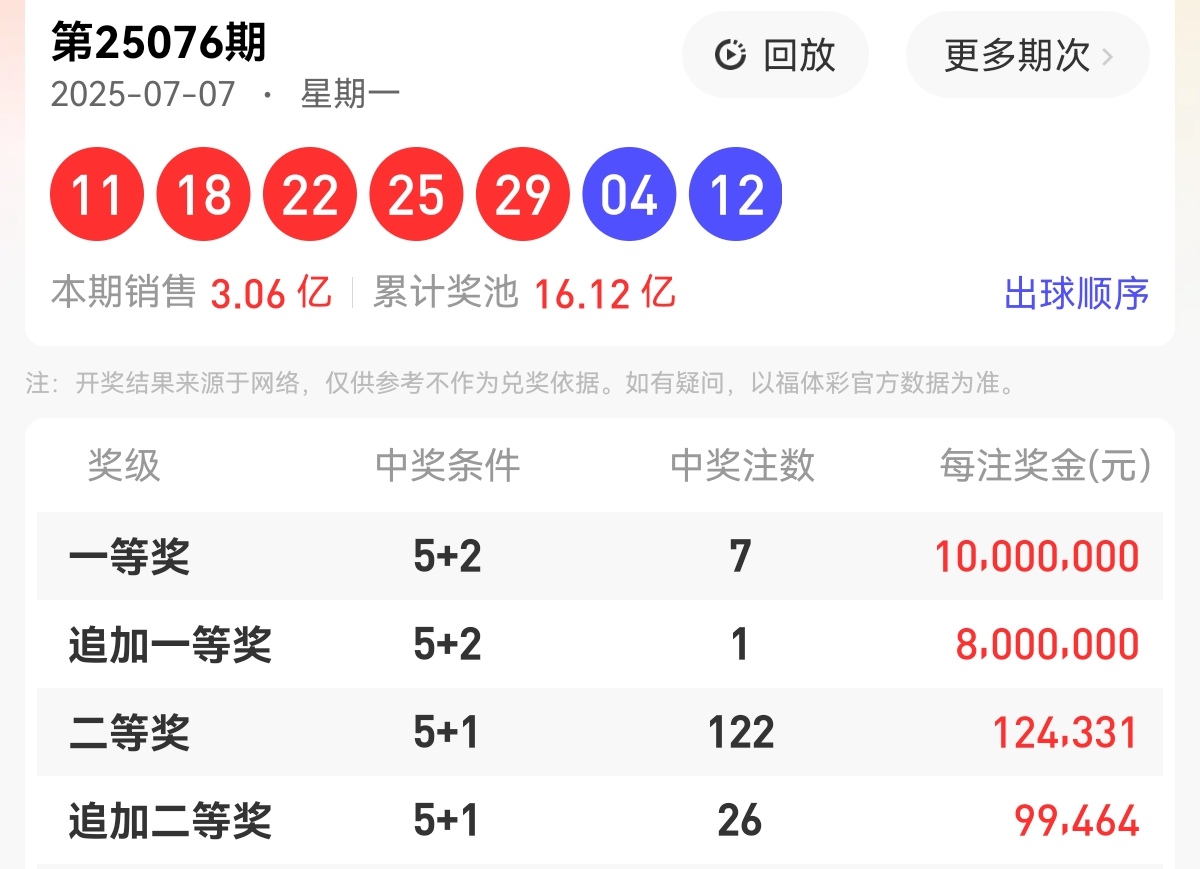Viewport: 1200px width, 869px height.
Task: Select blue ball number 04
Action: (629, 194)
